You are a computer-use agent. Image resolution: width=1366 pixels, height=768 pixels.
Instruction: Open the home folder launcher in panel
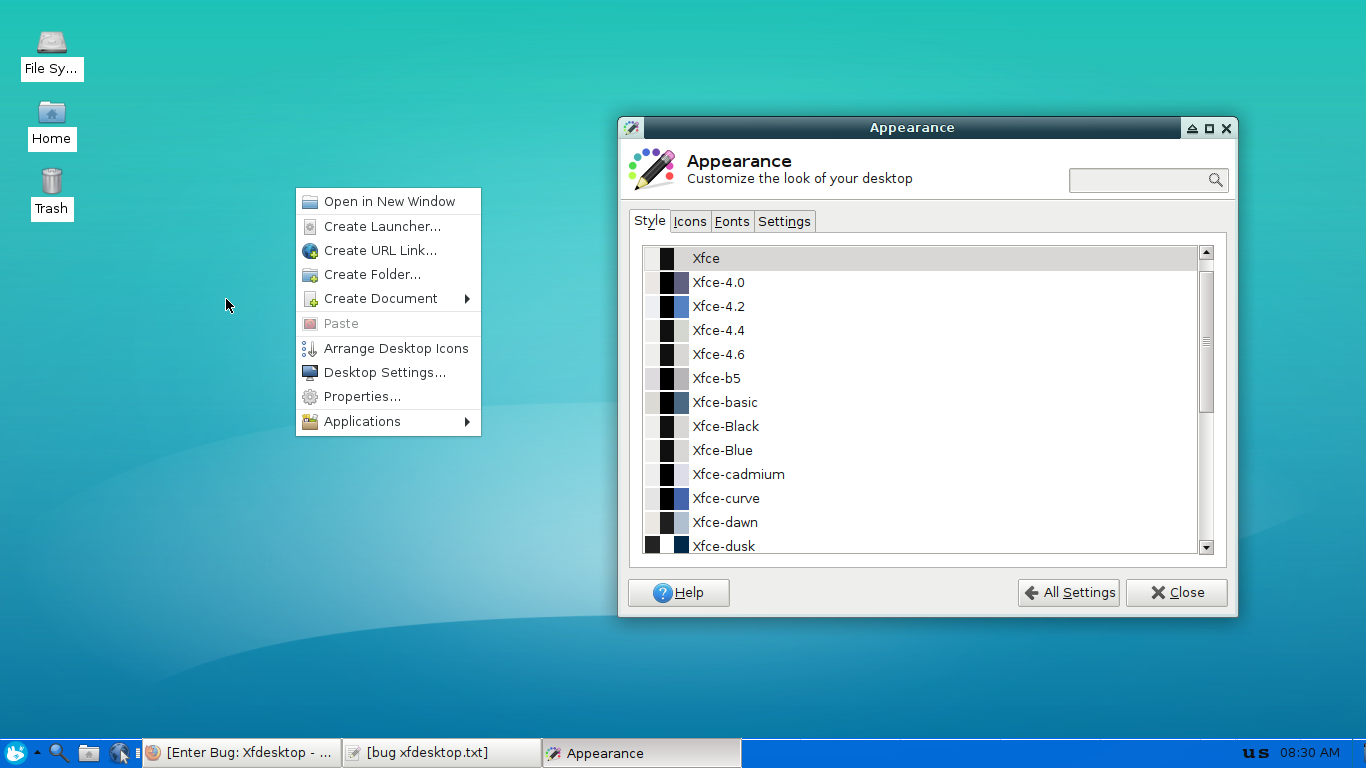click(x=89, y=753)
